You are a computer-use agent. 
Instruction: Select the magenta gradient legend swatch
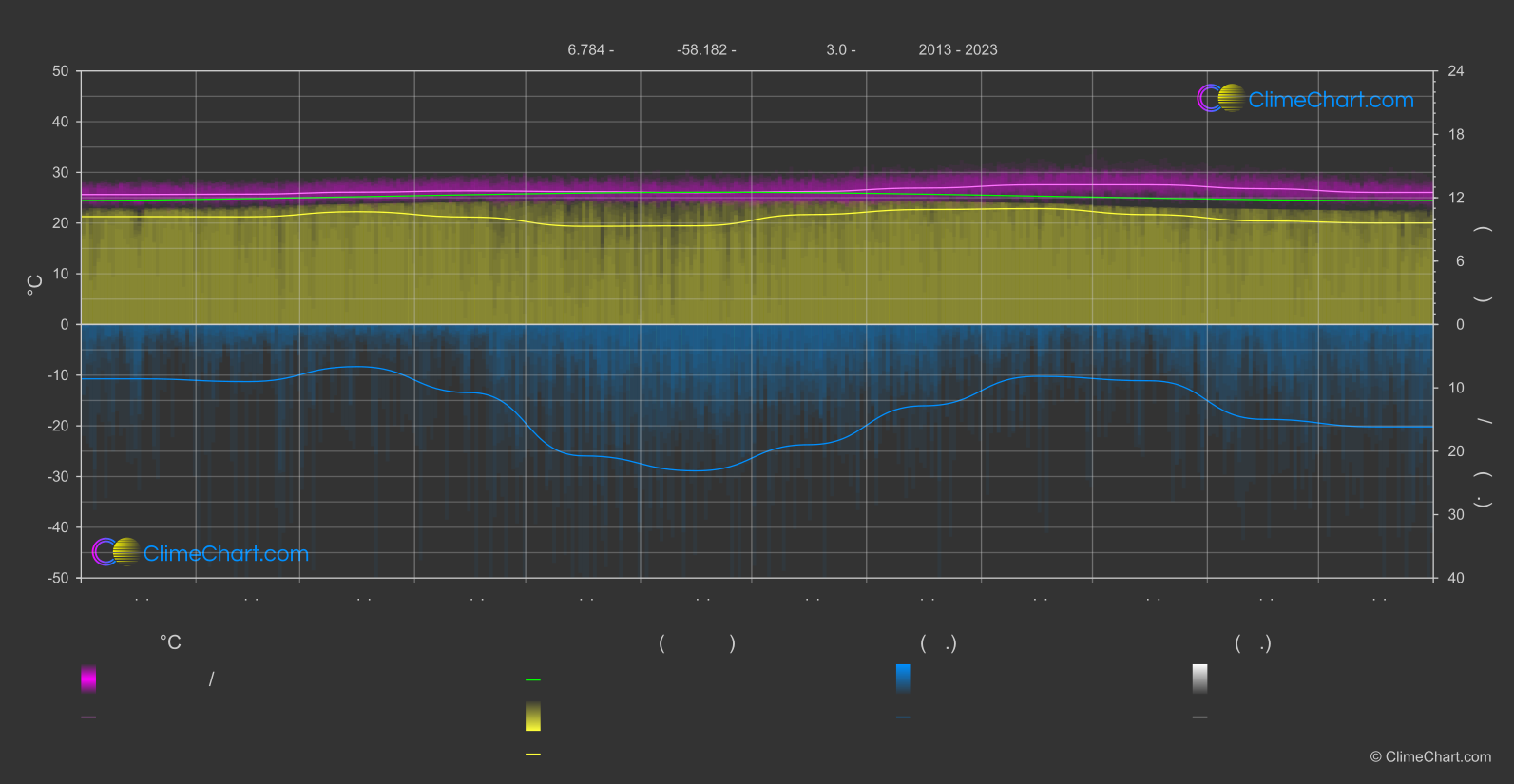coord(88,679)
